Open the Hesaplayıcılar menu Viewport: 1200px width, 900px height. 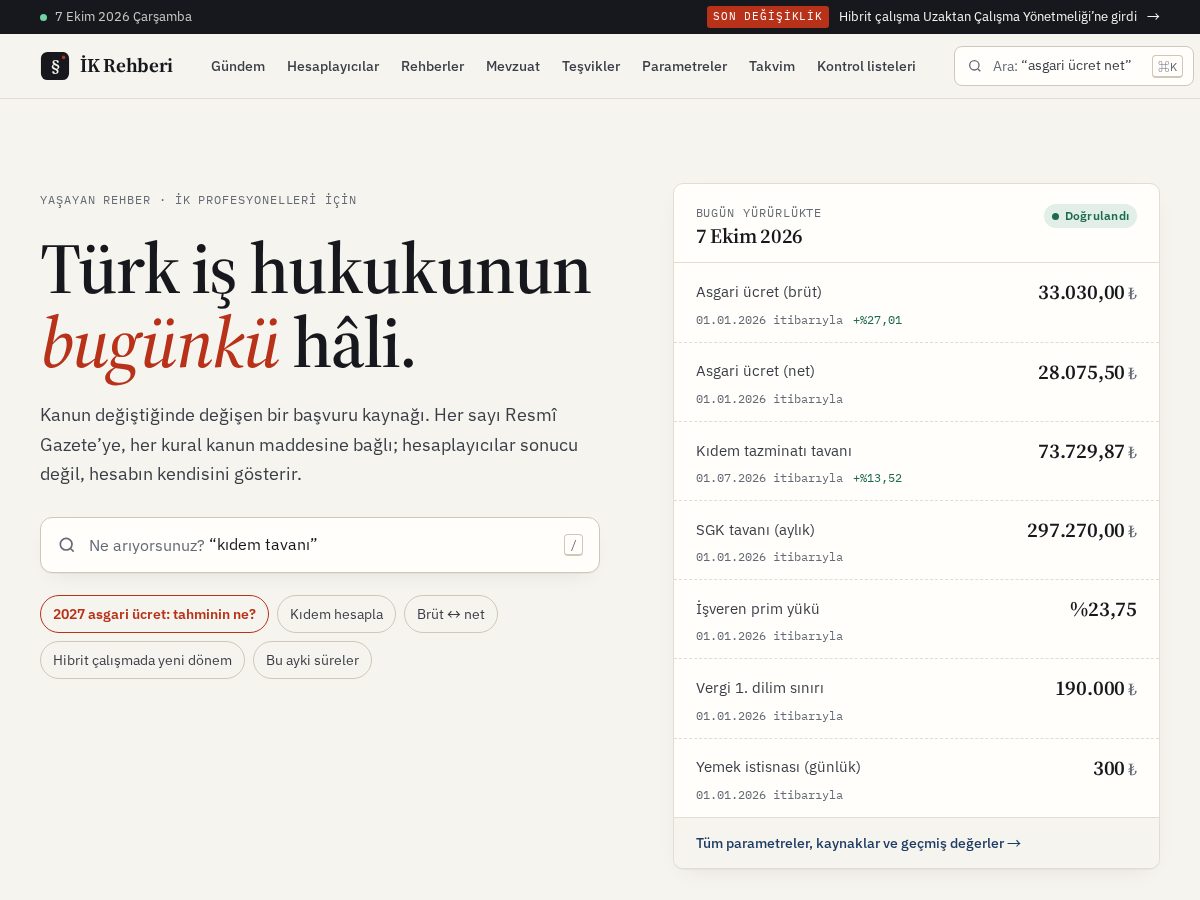coord(333,66)
